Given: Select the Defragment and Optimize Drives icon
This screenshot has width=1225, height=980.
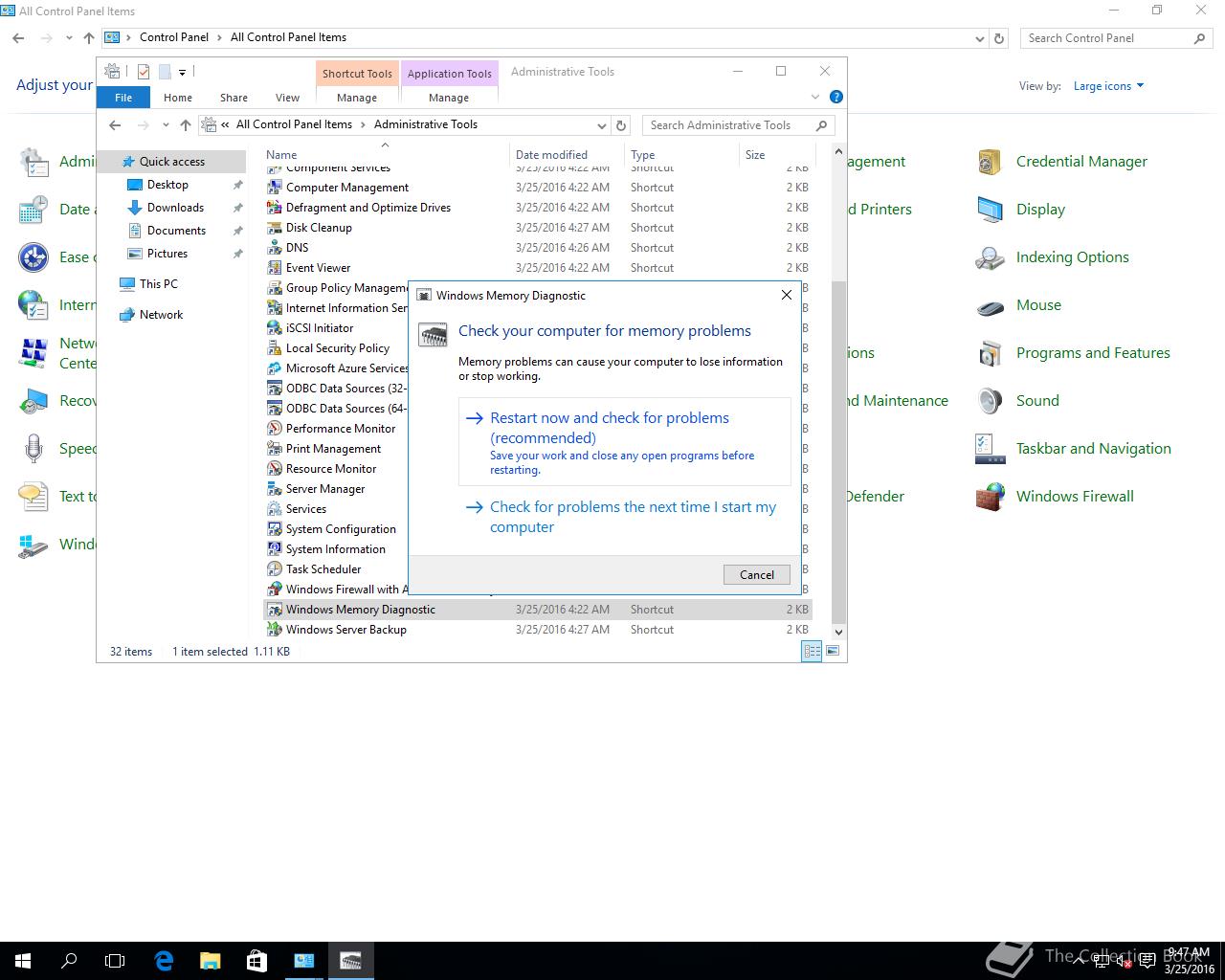Looking at the screenshot, I should [x=275, y=208].
